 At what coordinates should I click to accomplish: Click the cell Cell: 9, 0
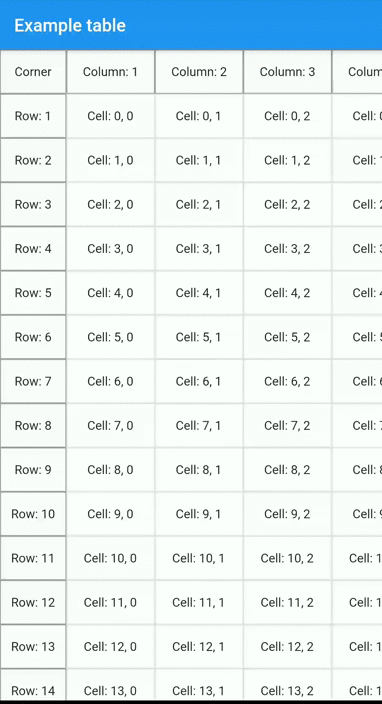click(110, 514)
